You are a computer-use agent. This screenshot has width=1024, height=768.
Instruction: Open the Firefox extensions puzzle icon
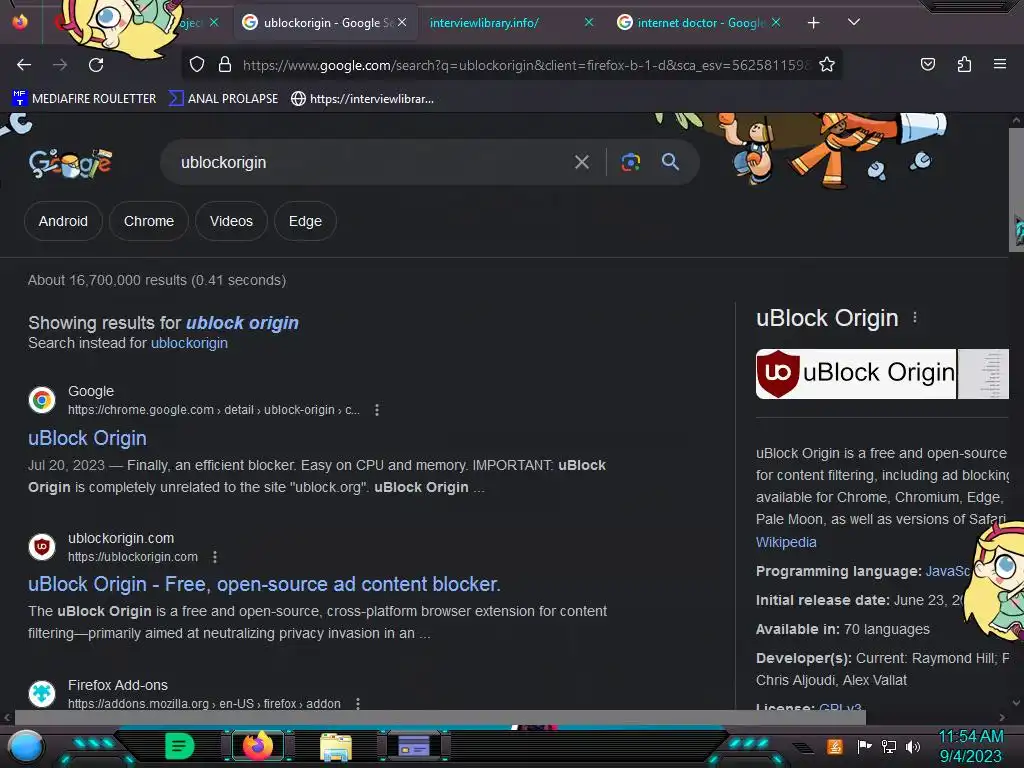[964, 64]
